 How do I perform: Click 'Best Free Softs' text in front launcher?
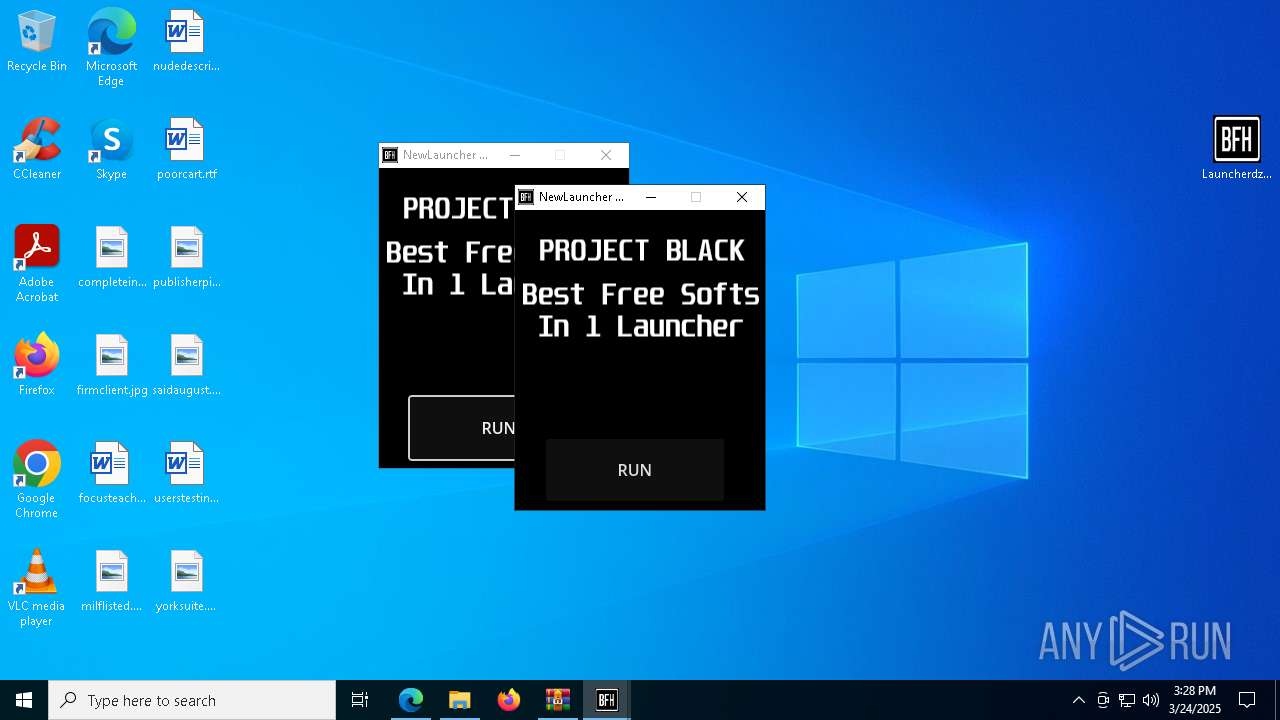[640, 294]
